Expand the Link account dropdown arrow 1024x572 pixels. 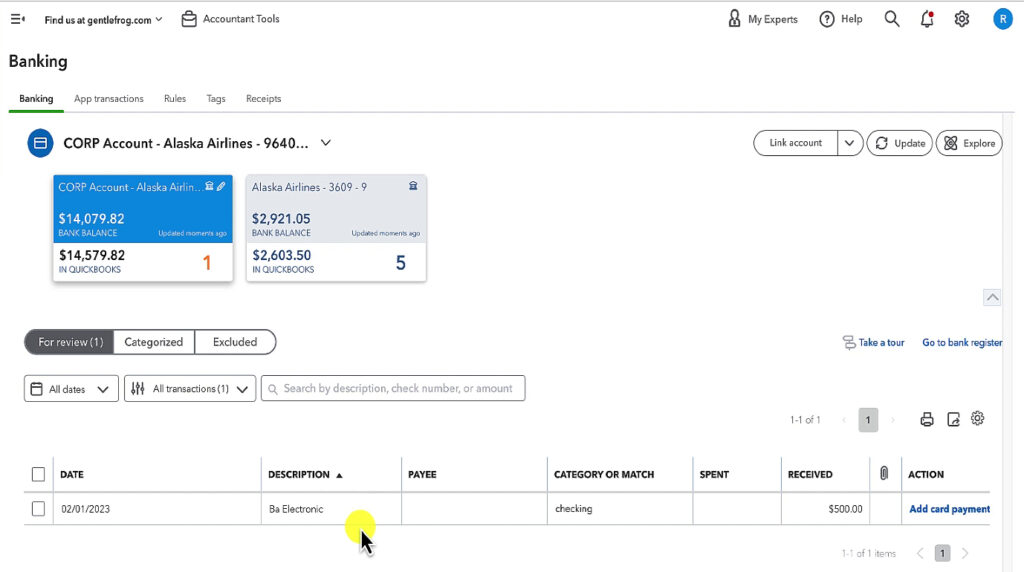point(849,143)
